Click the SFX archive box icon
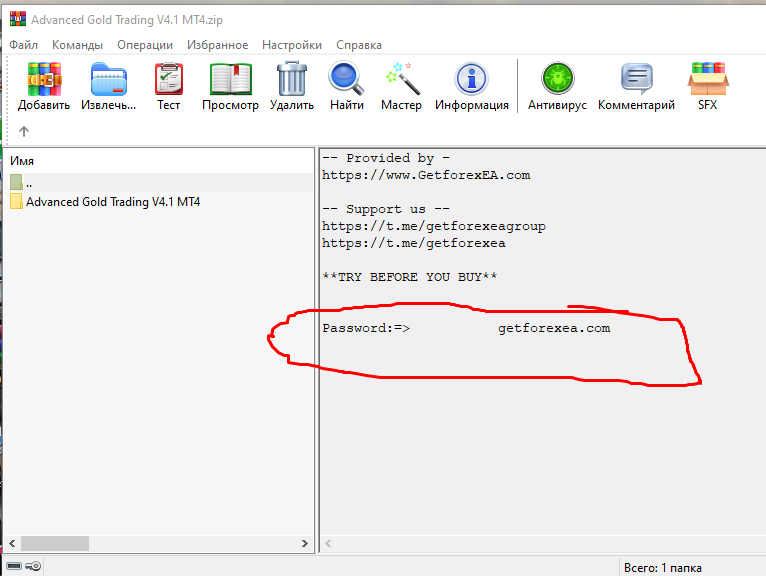This screenshot has width=766, height=576. [x=708, y=79]
